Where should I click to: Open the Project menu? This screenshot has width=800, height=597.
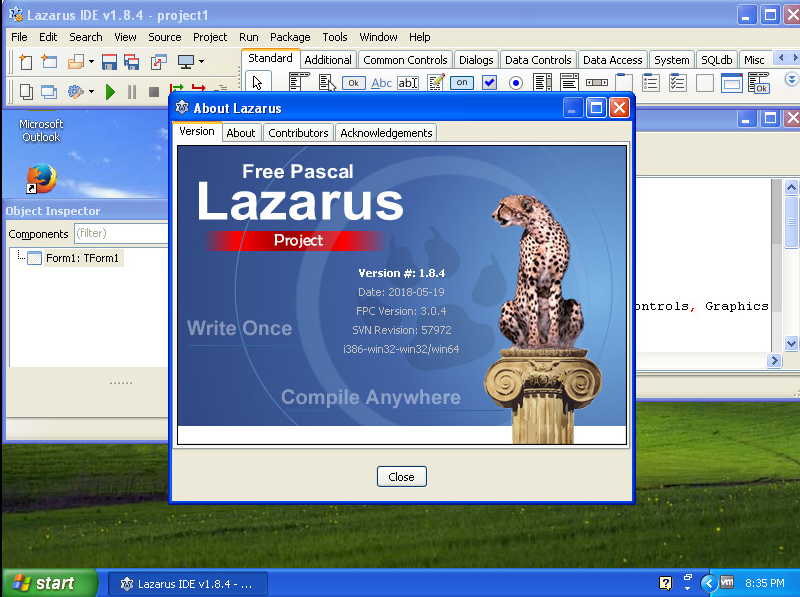point(210,37)
